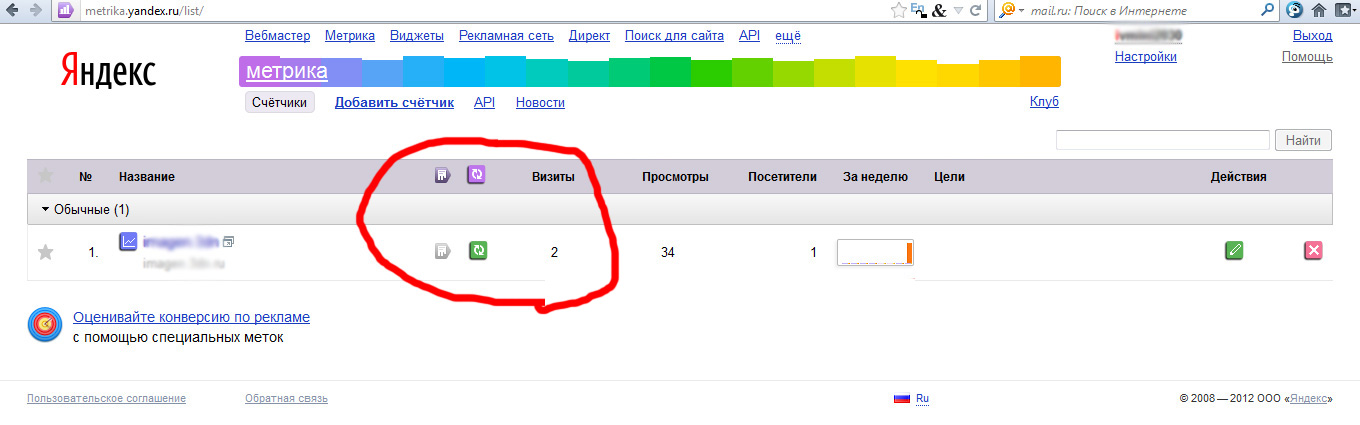Open the Виджеты link
The width and height of the screenshot is (1360, 425).
tap(417, 36)
